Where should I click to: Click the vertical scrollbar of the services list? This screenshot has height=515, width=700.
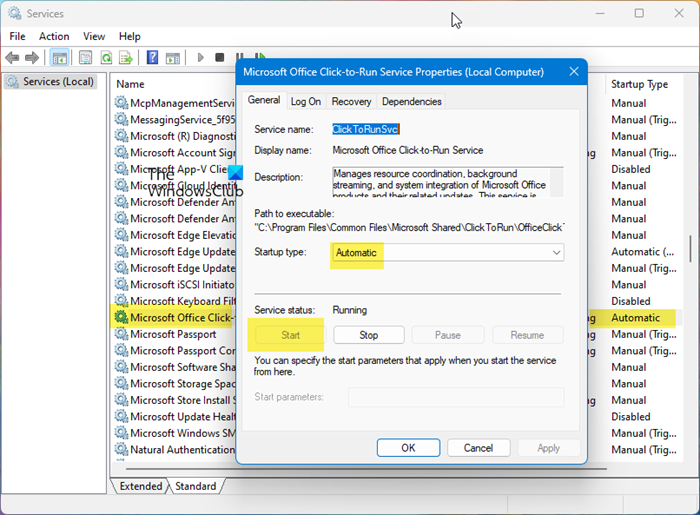[x=690, y=249]
